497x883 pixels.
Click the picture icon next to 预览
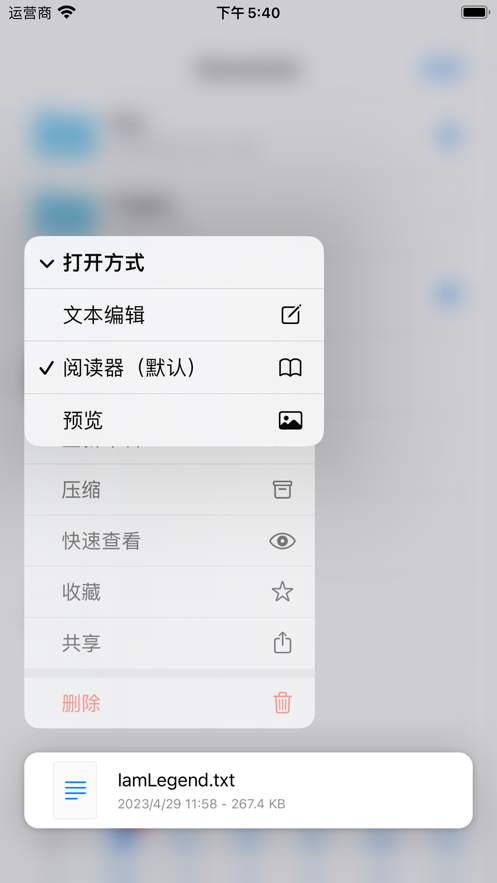tap(290, 420)
